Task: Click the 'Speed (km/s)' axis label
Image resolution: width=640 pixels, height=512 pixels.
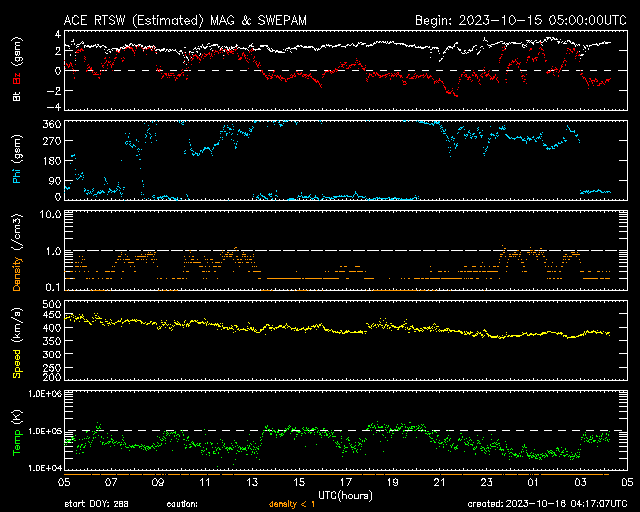Action: [17, 343]
